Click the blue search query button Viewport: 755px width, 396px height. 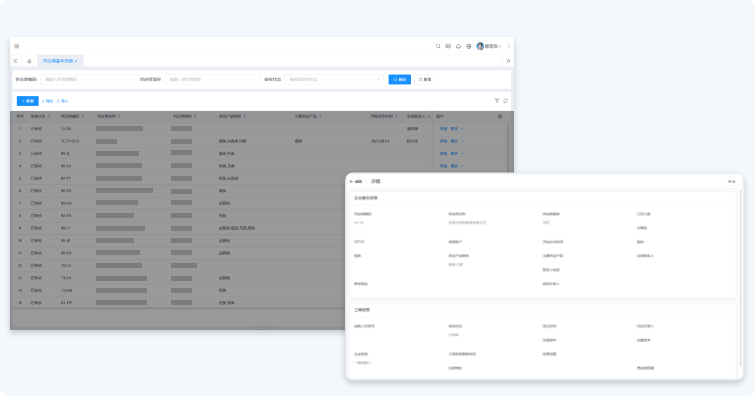[x=400, y=79]
